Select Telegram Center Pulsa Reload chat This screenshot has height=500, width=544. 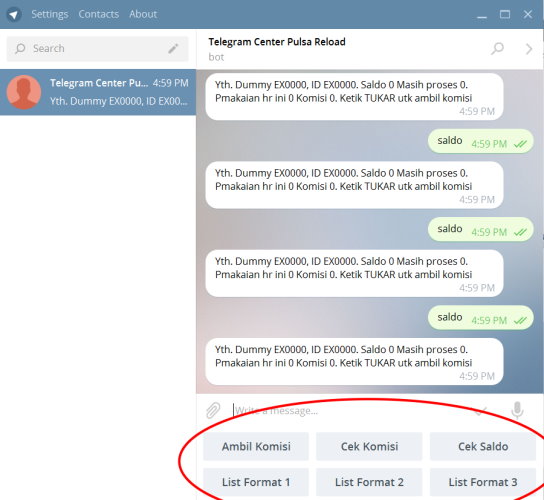pyautogui.click(x=98, y=92)
